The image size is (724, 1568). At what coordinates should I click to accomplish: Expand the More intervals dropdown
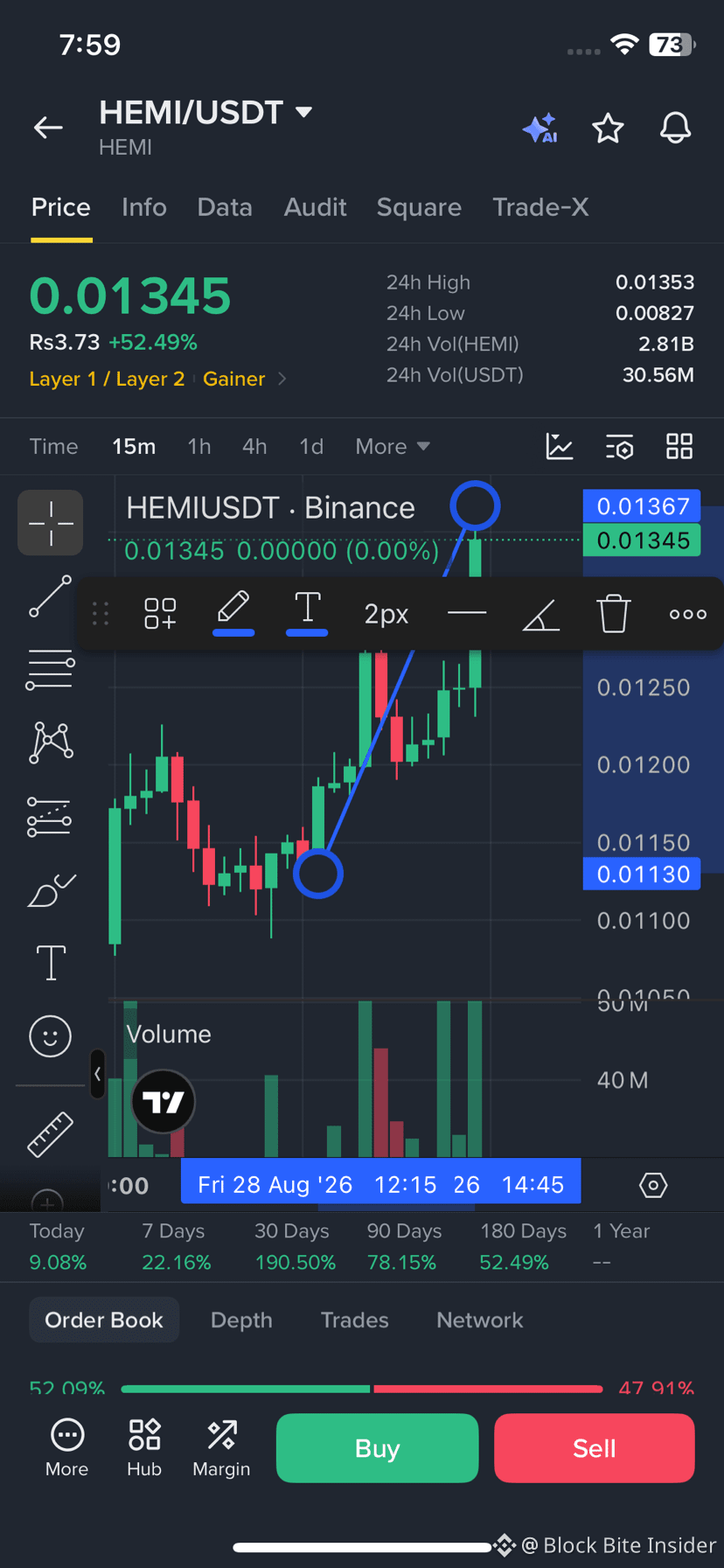pyautogui.click(x=393, y=447)
